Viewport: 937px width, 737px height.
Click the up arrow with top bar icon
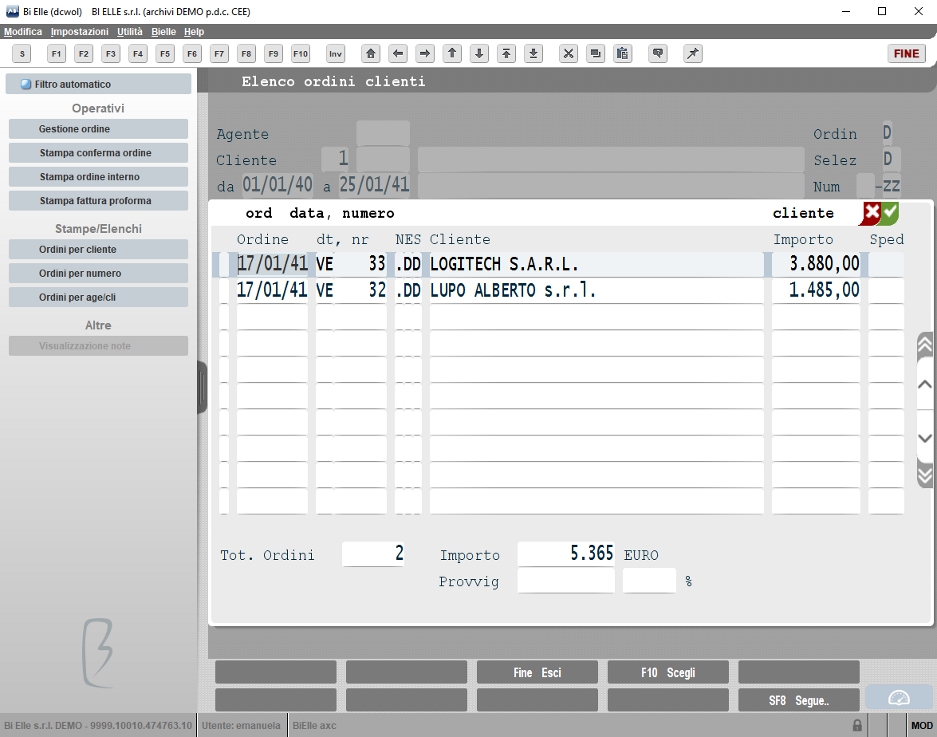tap(506, 54)
